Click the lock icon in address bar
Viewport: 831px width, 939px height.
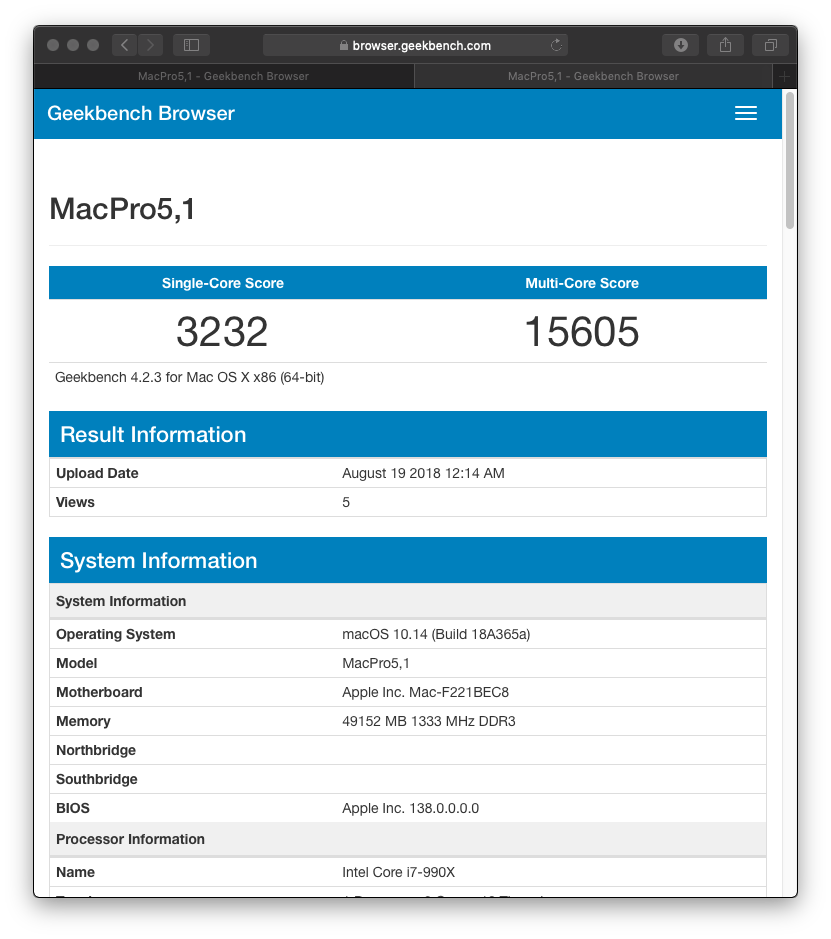coord(344,46)
